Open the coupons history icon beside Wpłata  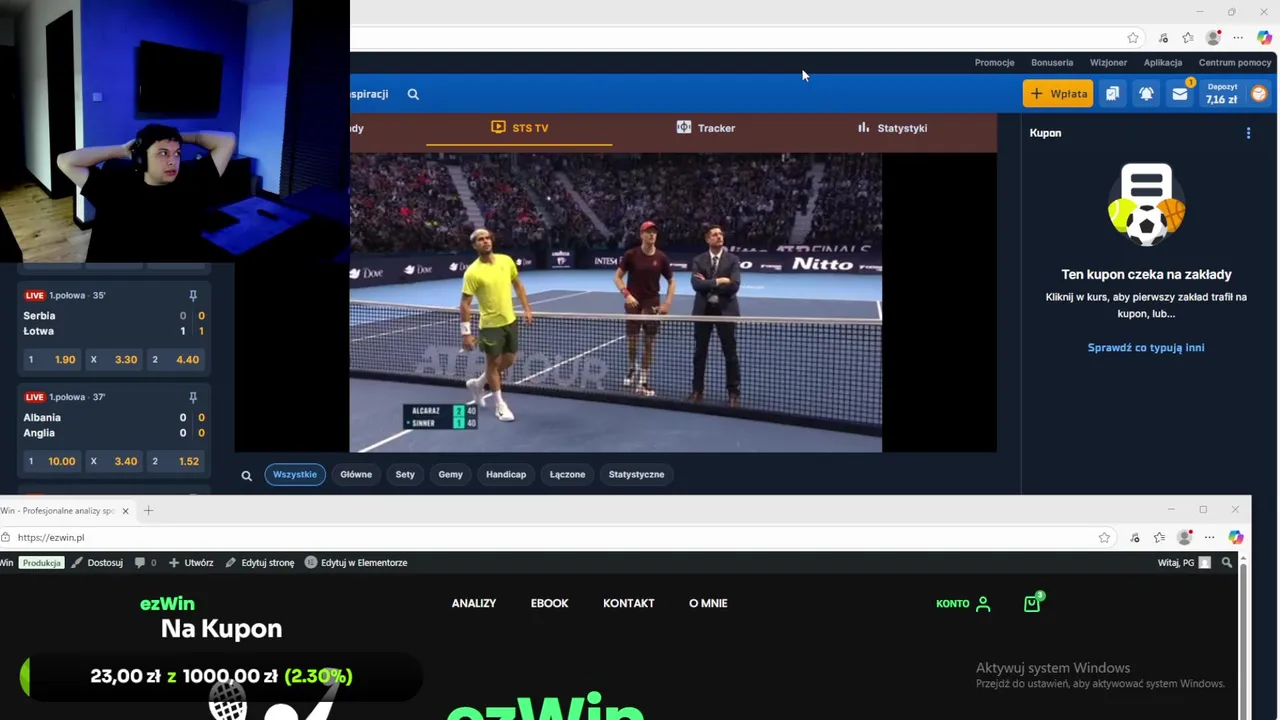click(x=1112, y=94)
